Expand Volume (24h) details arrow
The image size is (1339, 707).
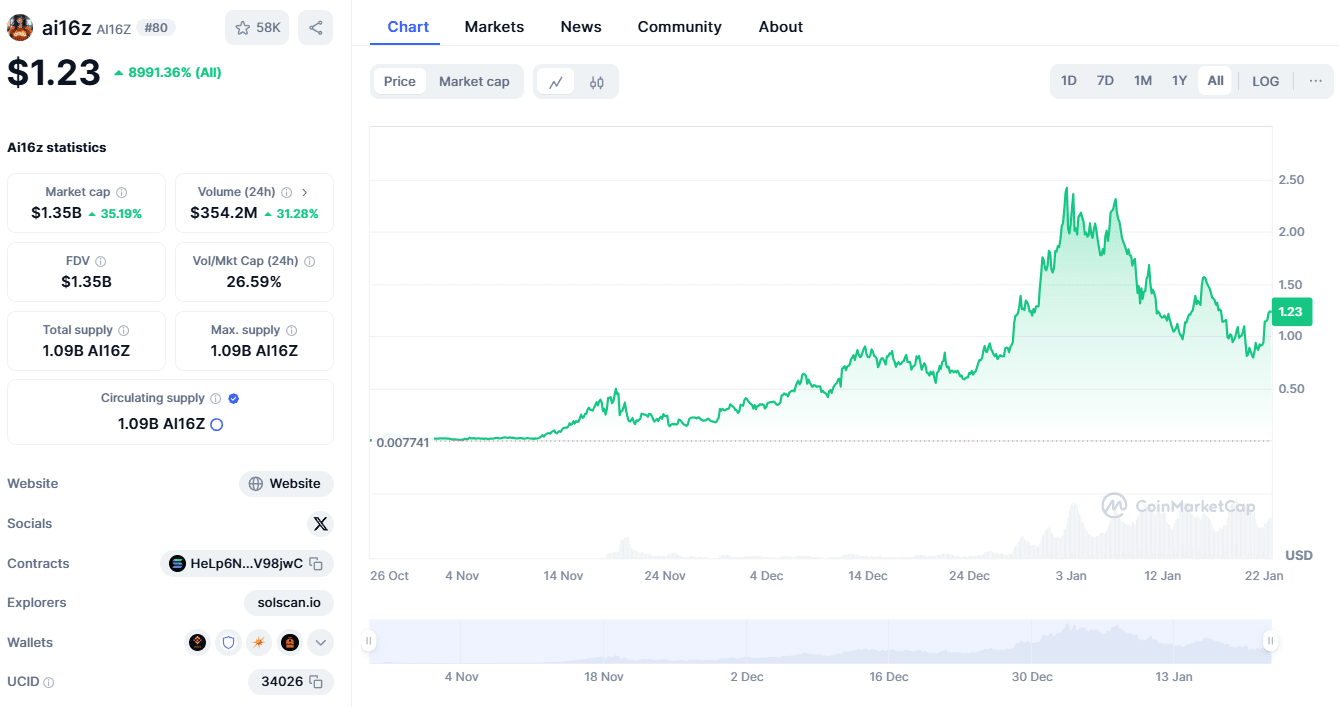tap(304, 192)
